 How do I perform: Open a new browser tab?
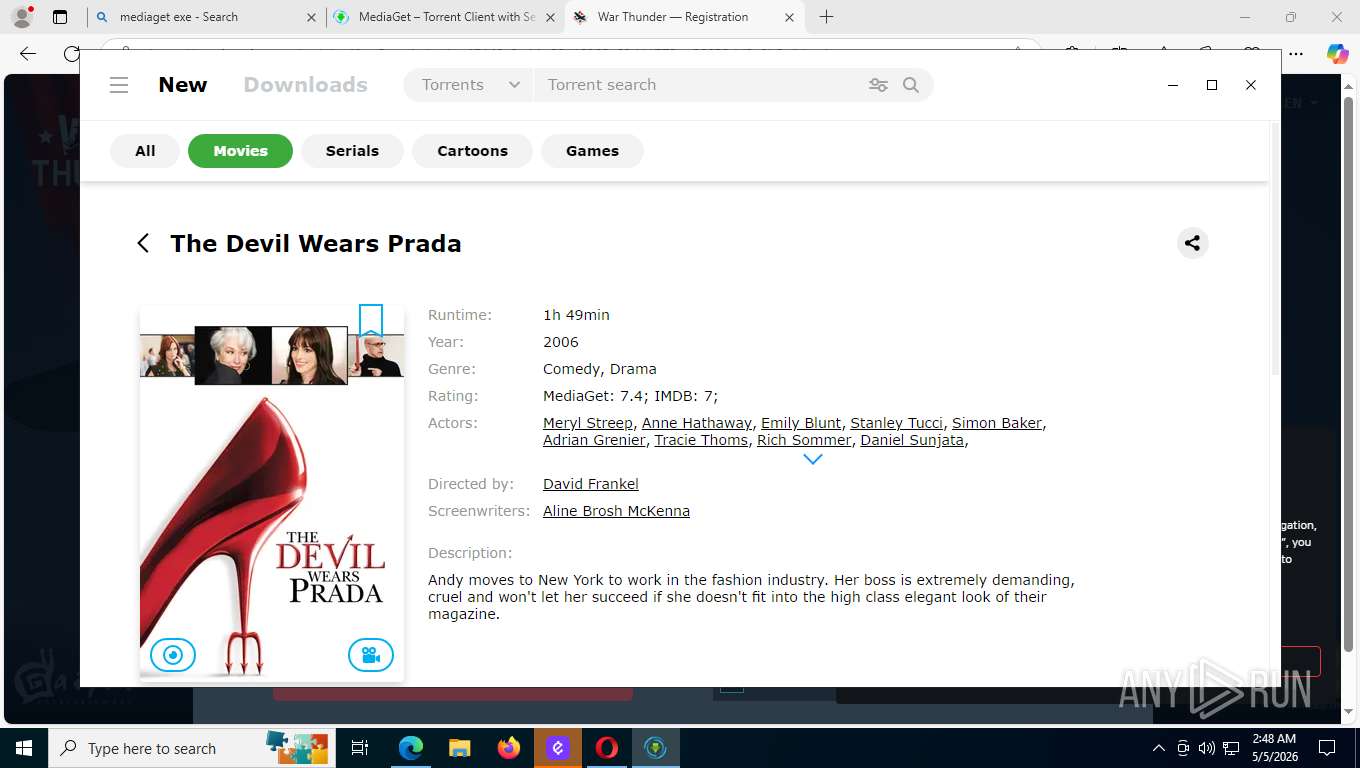(x=826, y=17)
